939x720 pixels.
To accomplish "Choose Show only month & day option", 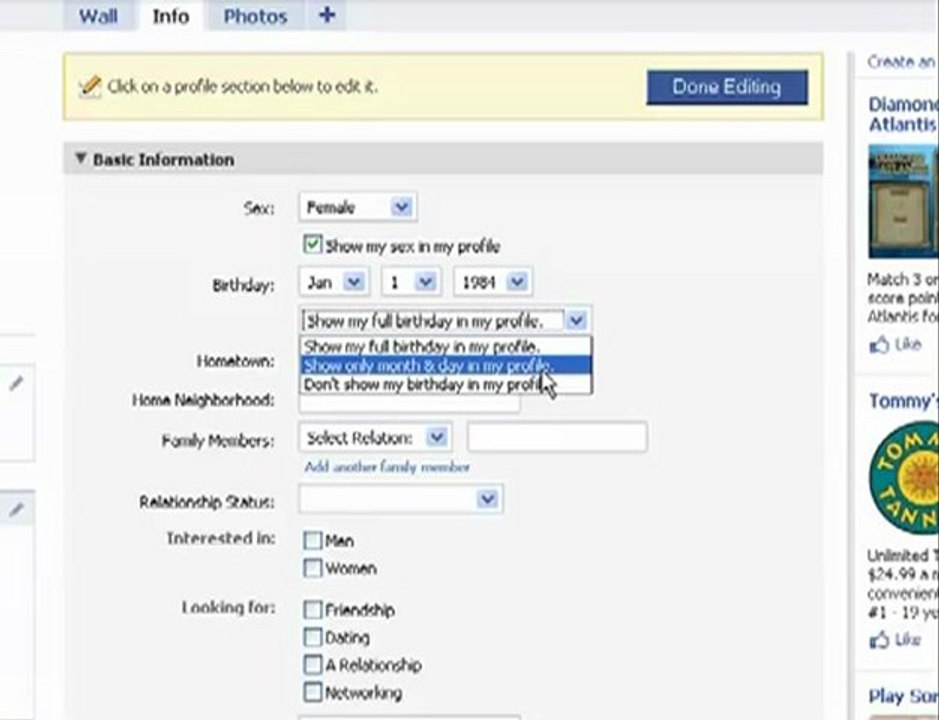I will point(446,365).
